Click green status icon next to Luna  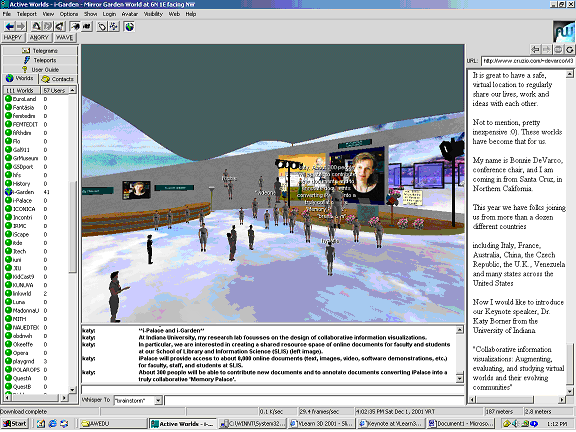(x=8, y=302)
